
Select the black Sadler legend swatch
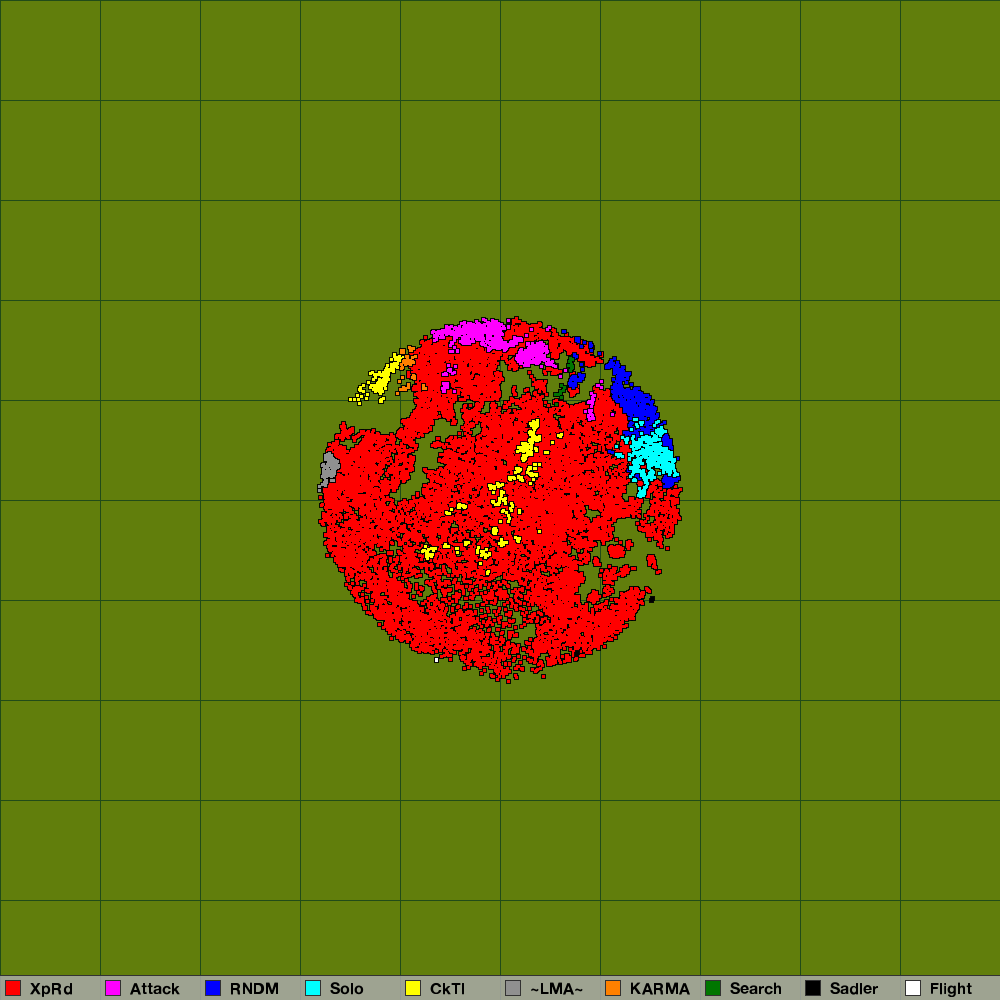click(813, 988)
